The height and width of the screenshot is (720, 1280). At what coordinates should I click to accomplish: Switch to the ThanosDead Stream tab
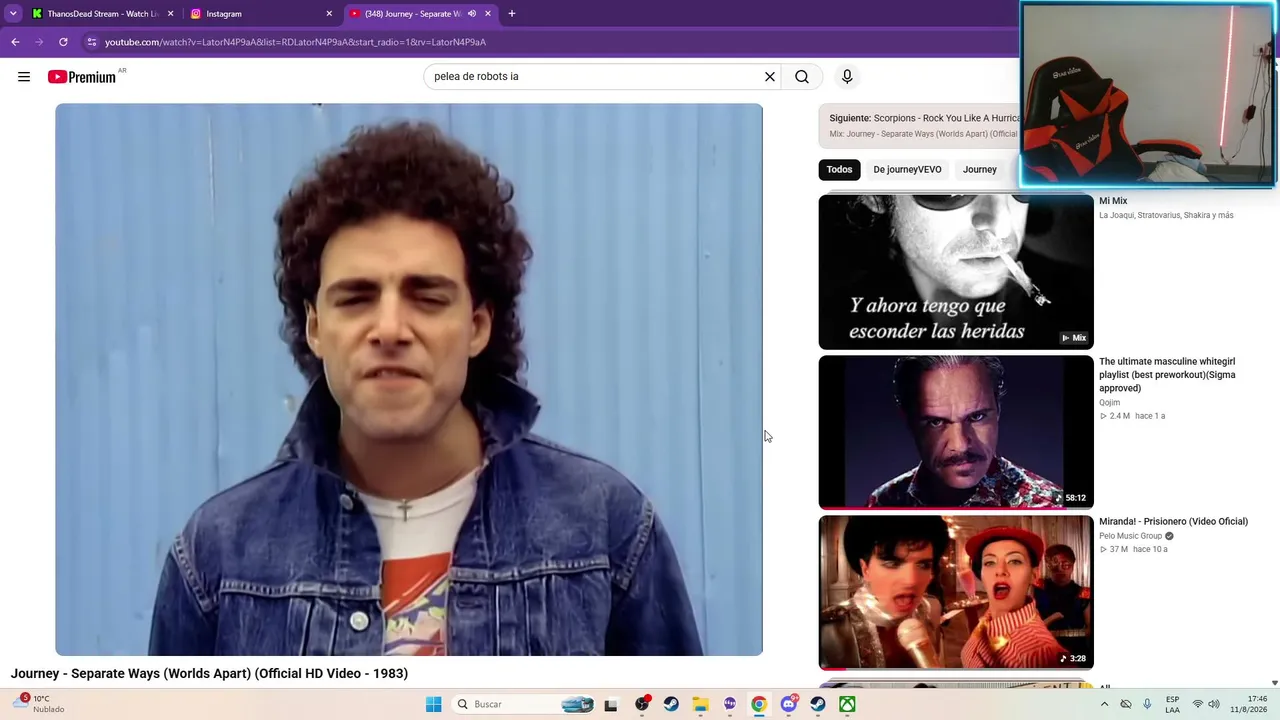[103, 14]
